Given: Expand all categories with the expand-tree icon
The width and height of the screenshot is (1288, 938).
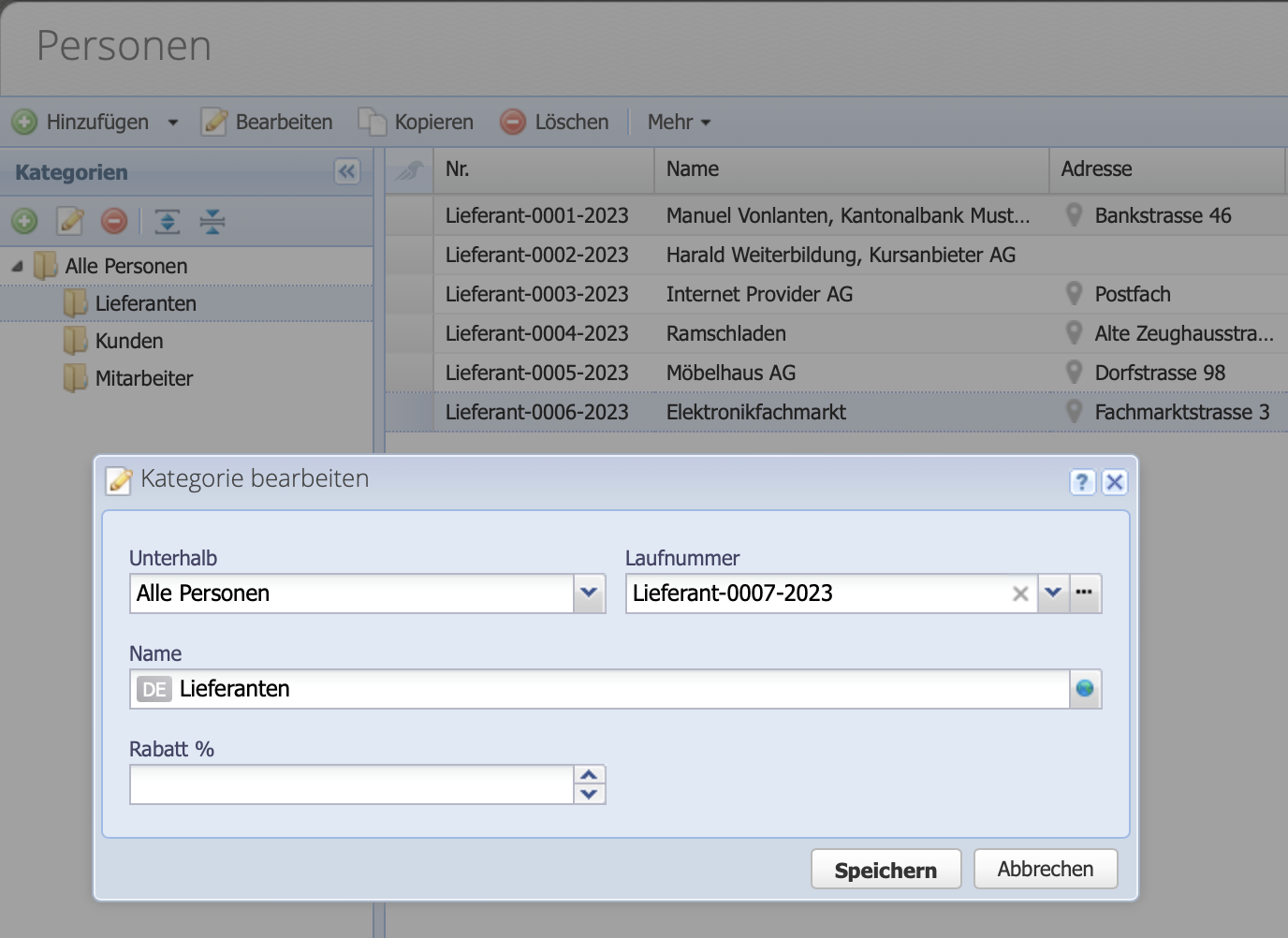Looking at the screenshot, I should [x=166, y=221].
